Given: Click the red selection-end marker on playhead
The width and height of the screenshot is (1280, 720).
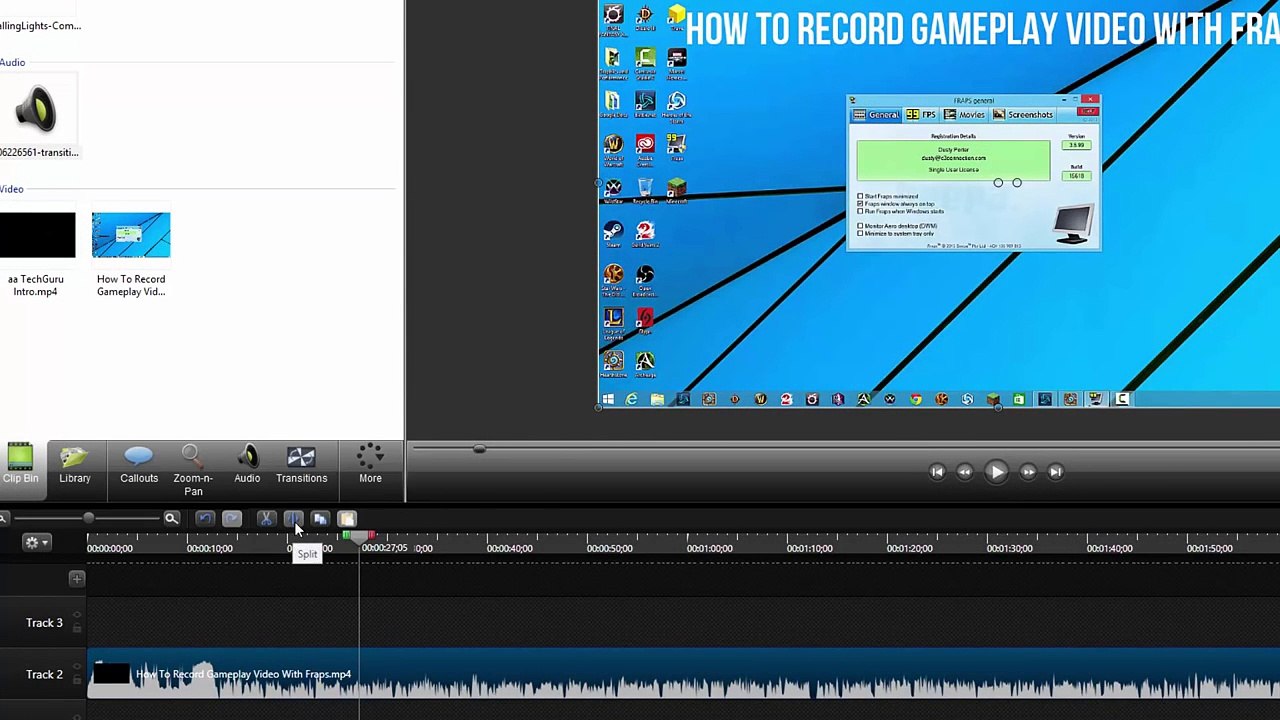Looking at the screenshot, I should coord(371,537).
